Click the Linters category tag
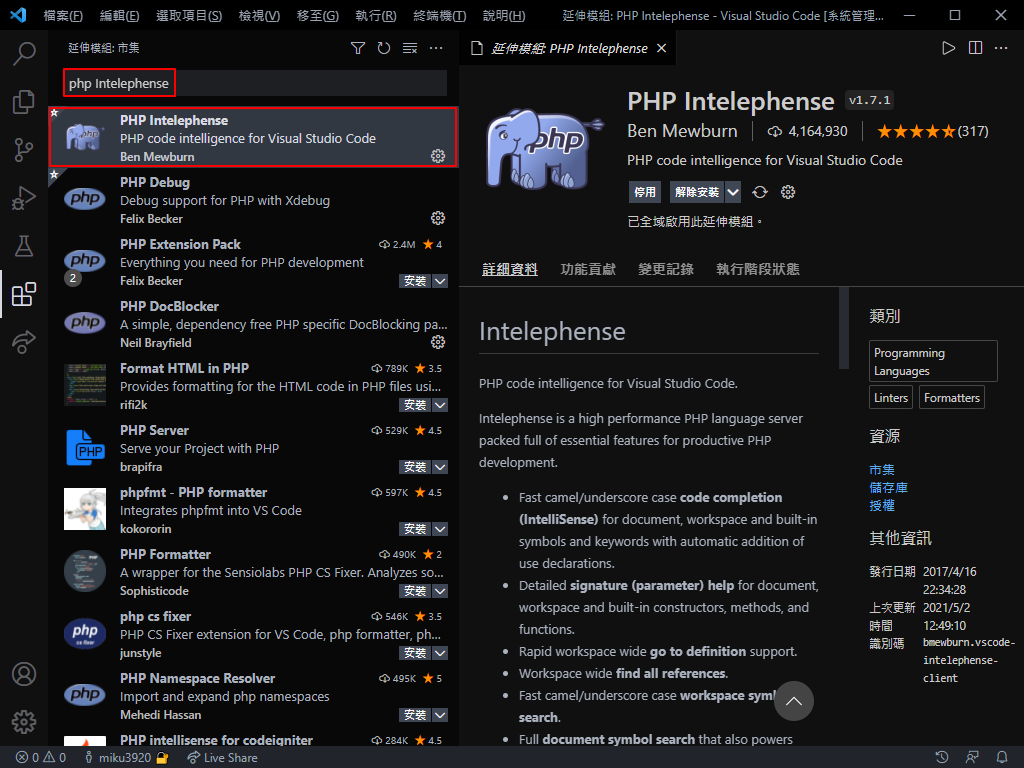Image resolution: width=1024 pixels, height=768 pixels. pos(891,398)
